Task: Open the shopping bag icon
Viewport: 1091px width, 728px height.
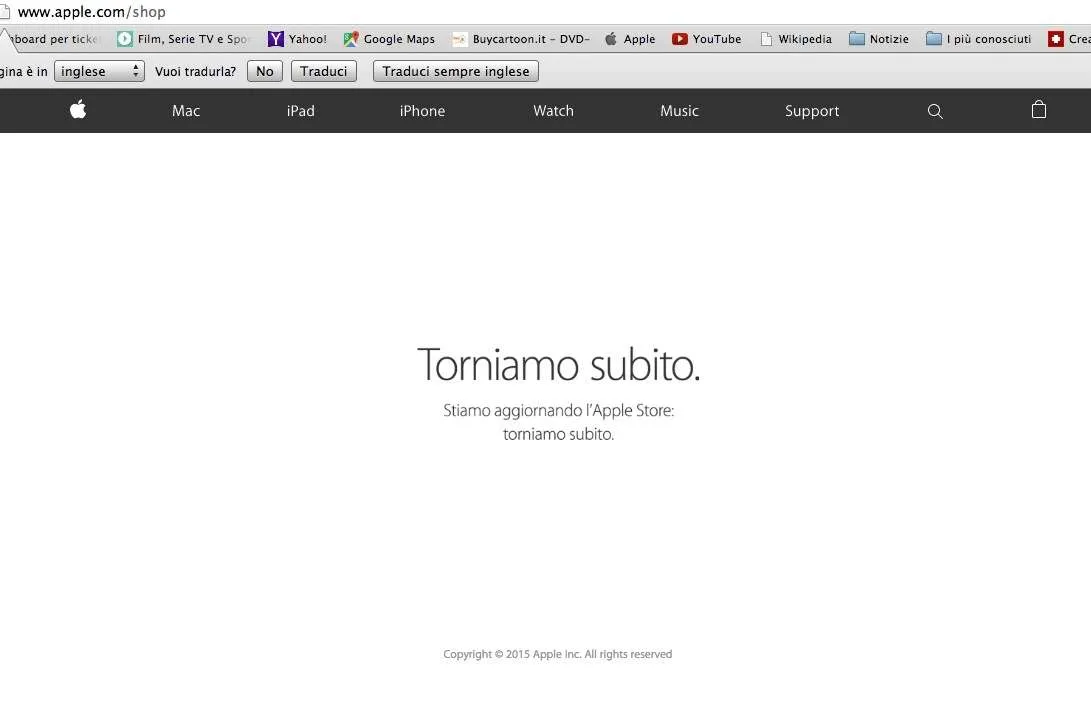Action: tap(1039, 109)
